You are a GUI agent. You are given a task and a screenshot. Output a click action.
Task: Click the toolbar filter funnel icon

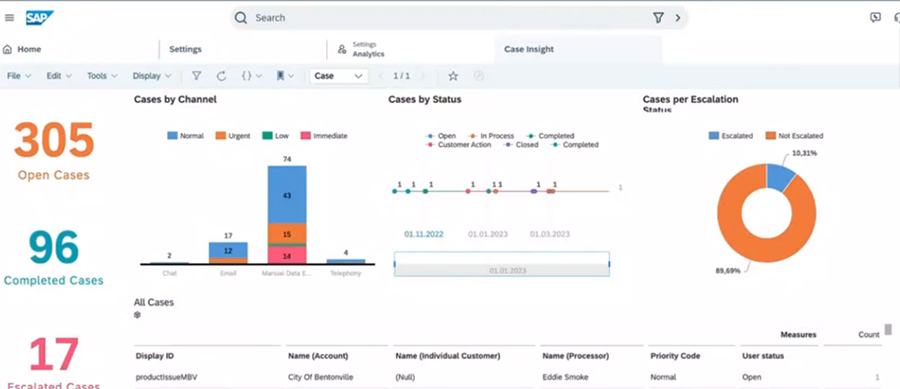[196, 76]
